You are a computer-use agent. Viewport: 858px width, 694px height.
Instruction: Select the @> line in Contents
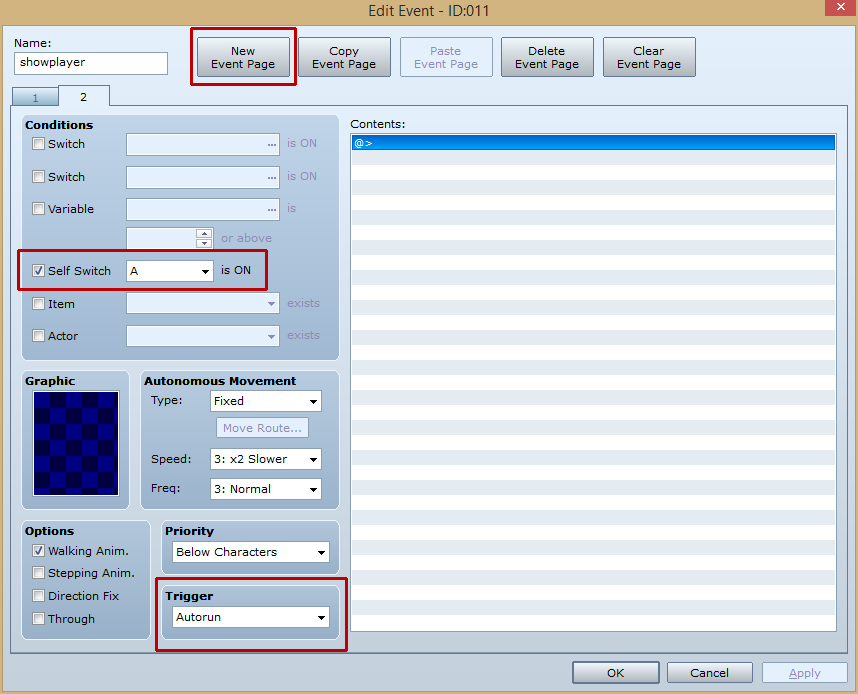point(593,143)
